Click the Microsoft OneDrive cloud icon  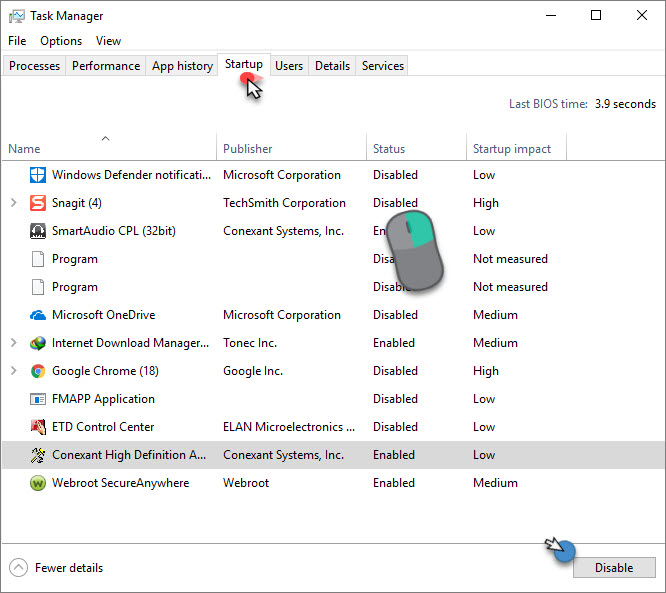(38, 315)
